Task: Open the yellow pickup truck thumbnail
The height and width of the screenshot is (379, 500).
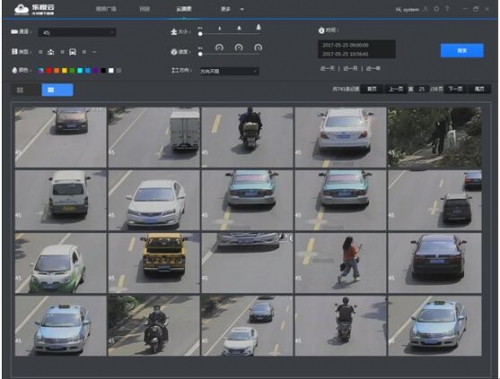Action: coord(154,263)
